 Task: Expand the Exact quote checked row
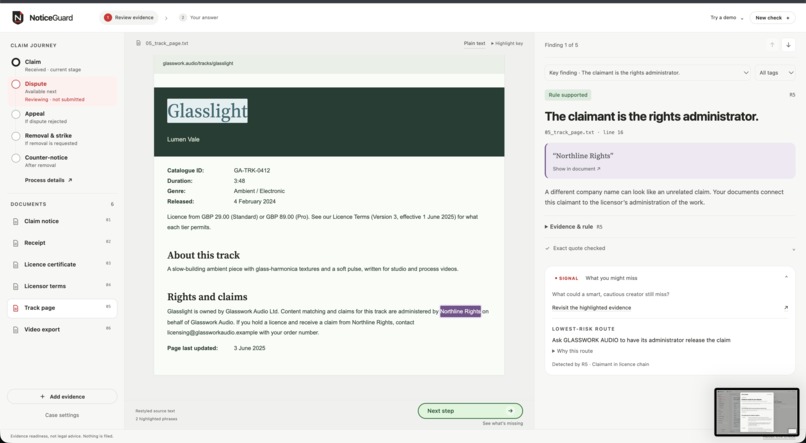pyautogui.click(x=670, y=248)
